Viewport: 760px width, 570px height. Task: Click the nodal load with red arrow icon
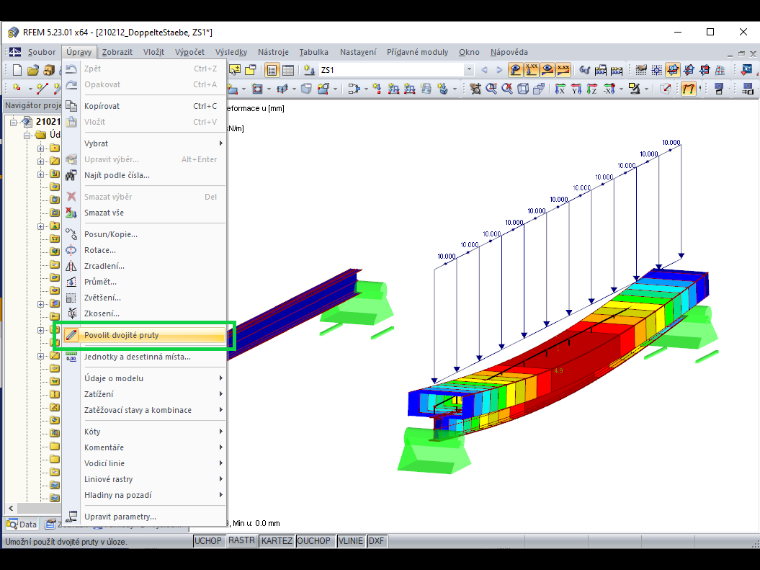pyautogui.click(x=378, y=88)
